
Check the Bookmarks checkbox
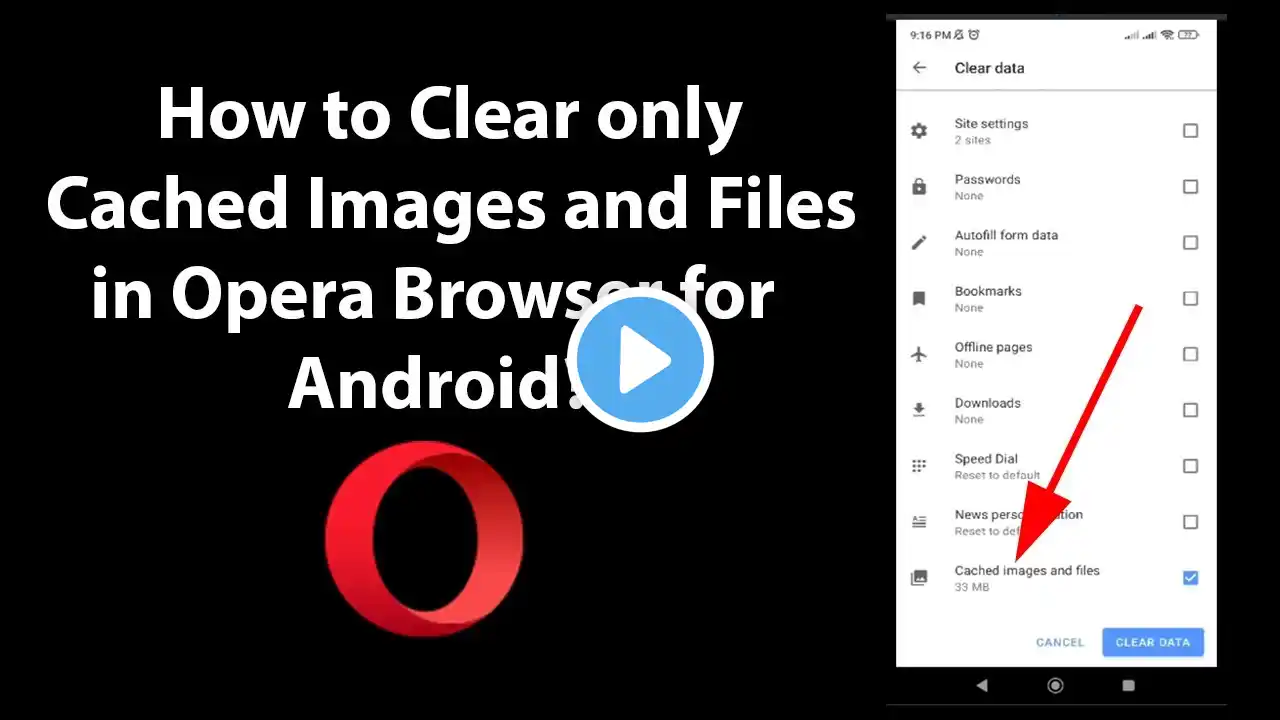click(x=1190, y=299)
